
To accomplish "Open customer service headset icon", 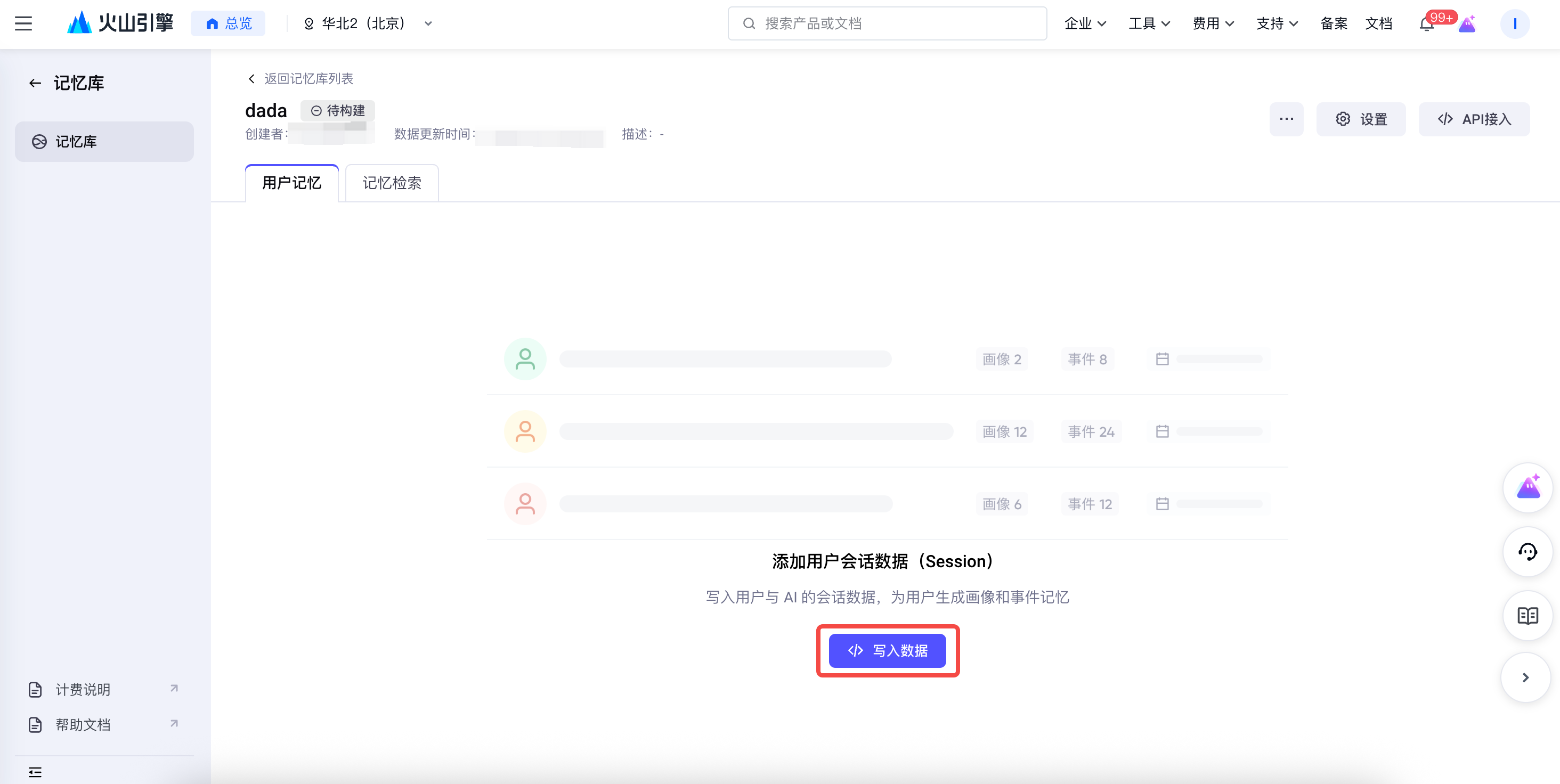I will [1527, 552].
